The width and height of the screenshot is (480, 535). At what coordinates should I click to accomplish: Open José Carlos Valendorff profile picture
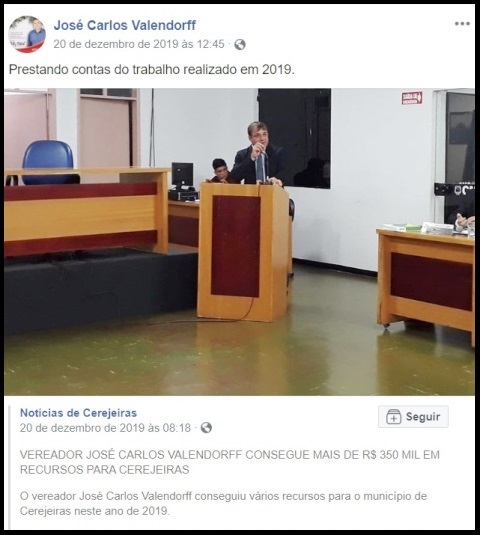[27, 34]
